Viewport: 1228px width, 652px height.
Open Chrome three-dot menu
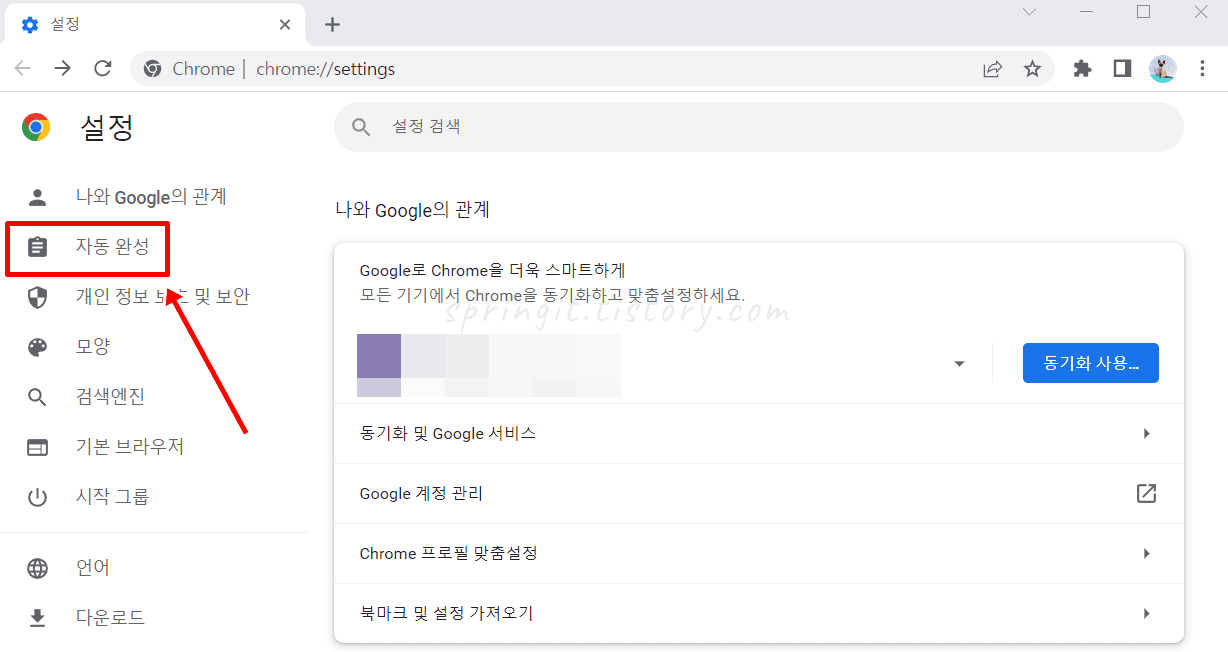(x=1203, y=69)
